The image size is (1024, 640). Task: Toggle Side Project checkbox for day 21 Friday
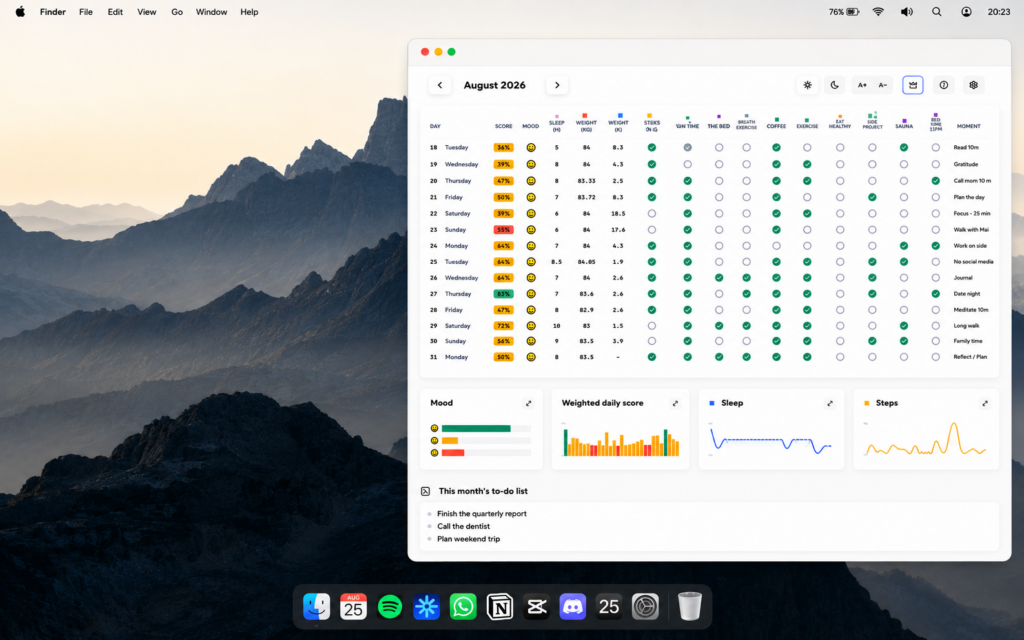(872, 197)
